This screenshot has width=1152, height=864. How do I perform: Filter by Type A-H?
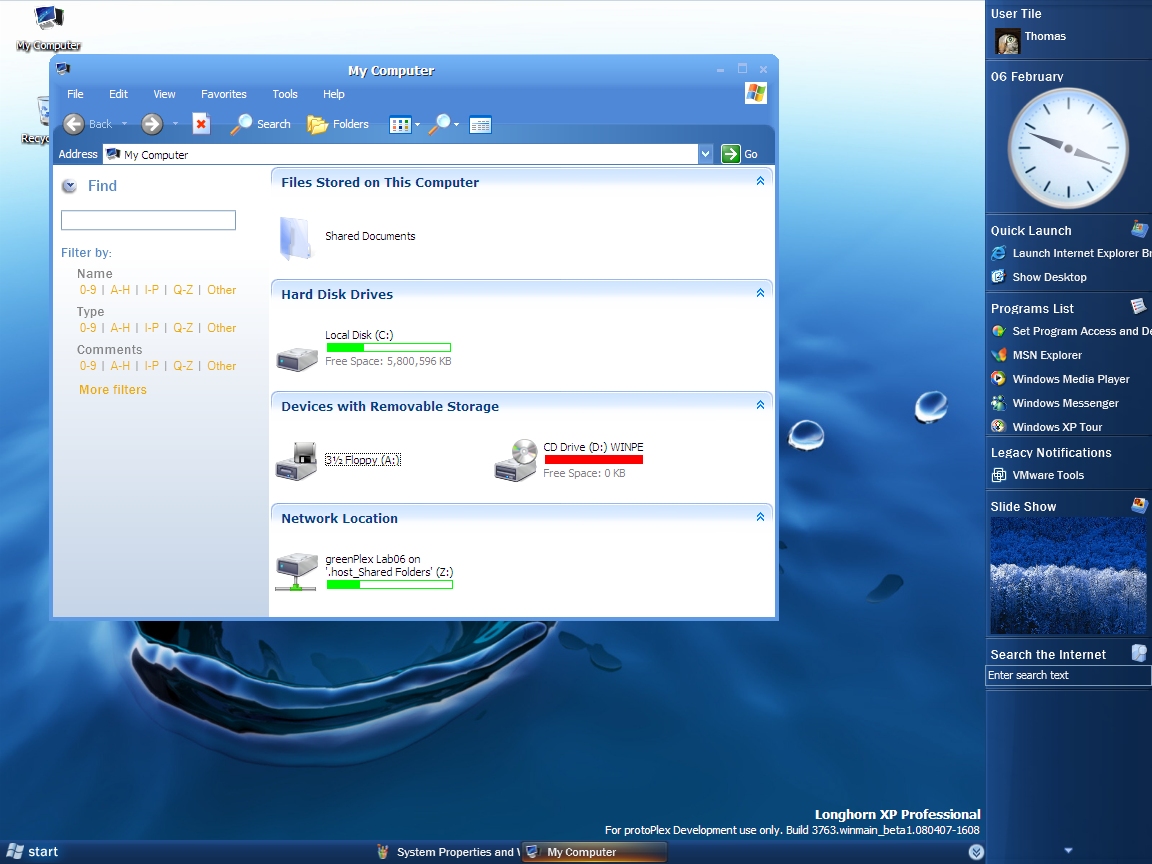point(120,328)
